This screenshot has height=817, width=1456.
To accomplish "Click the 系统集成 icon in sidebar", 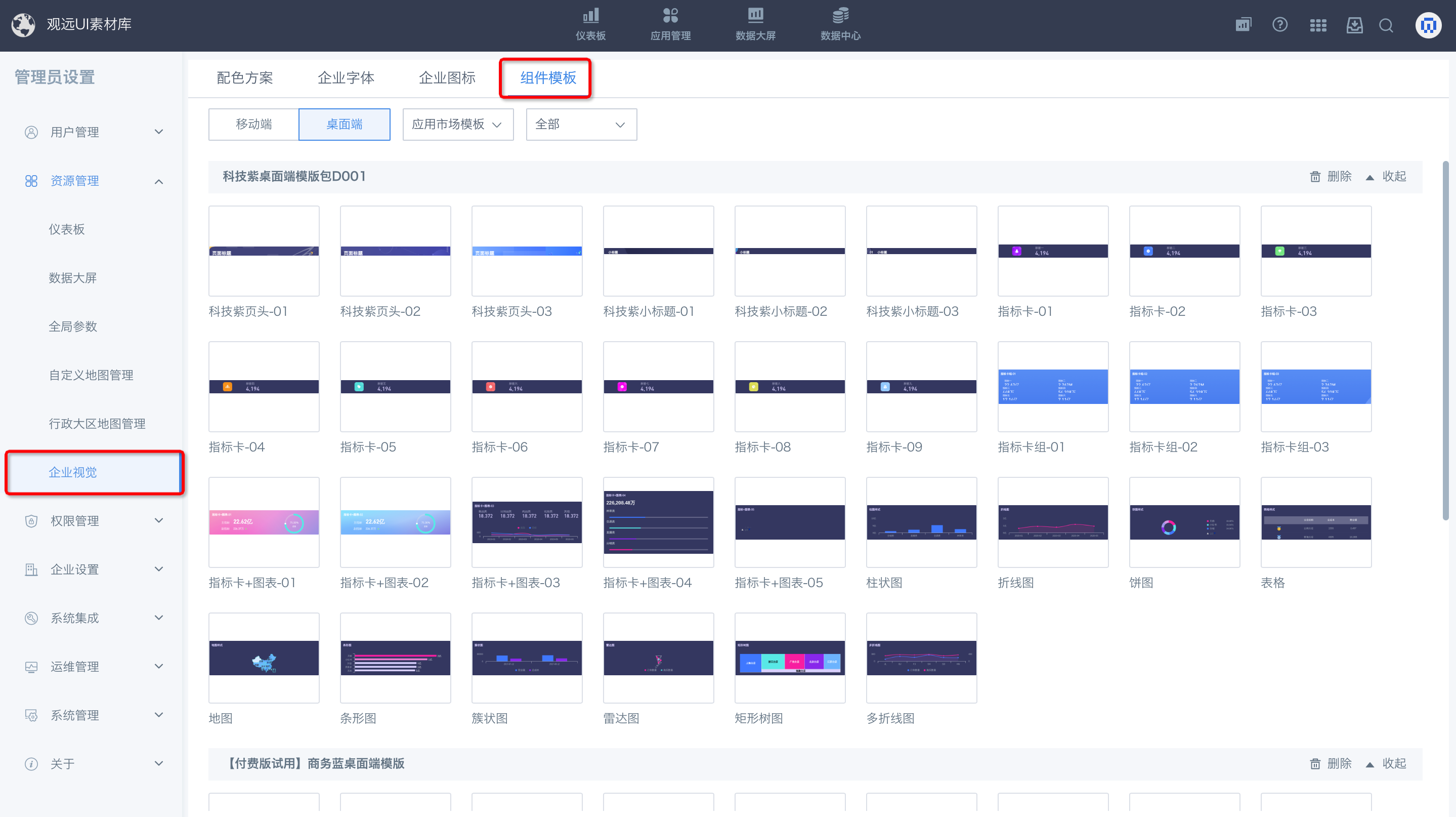I will point(31,618).
